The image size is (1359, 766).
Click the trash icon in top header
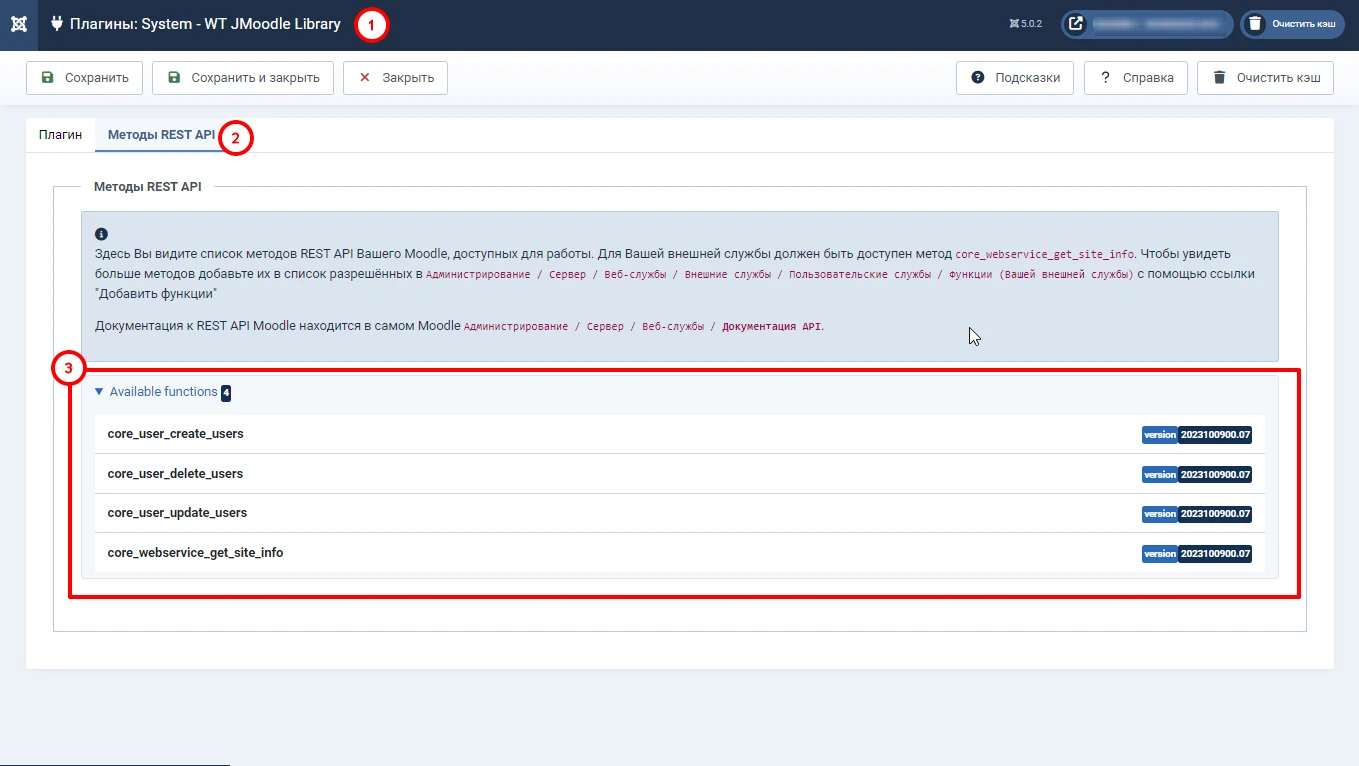(1255, 24)
